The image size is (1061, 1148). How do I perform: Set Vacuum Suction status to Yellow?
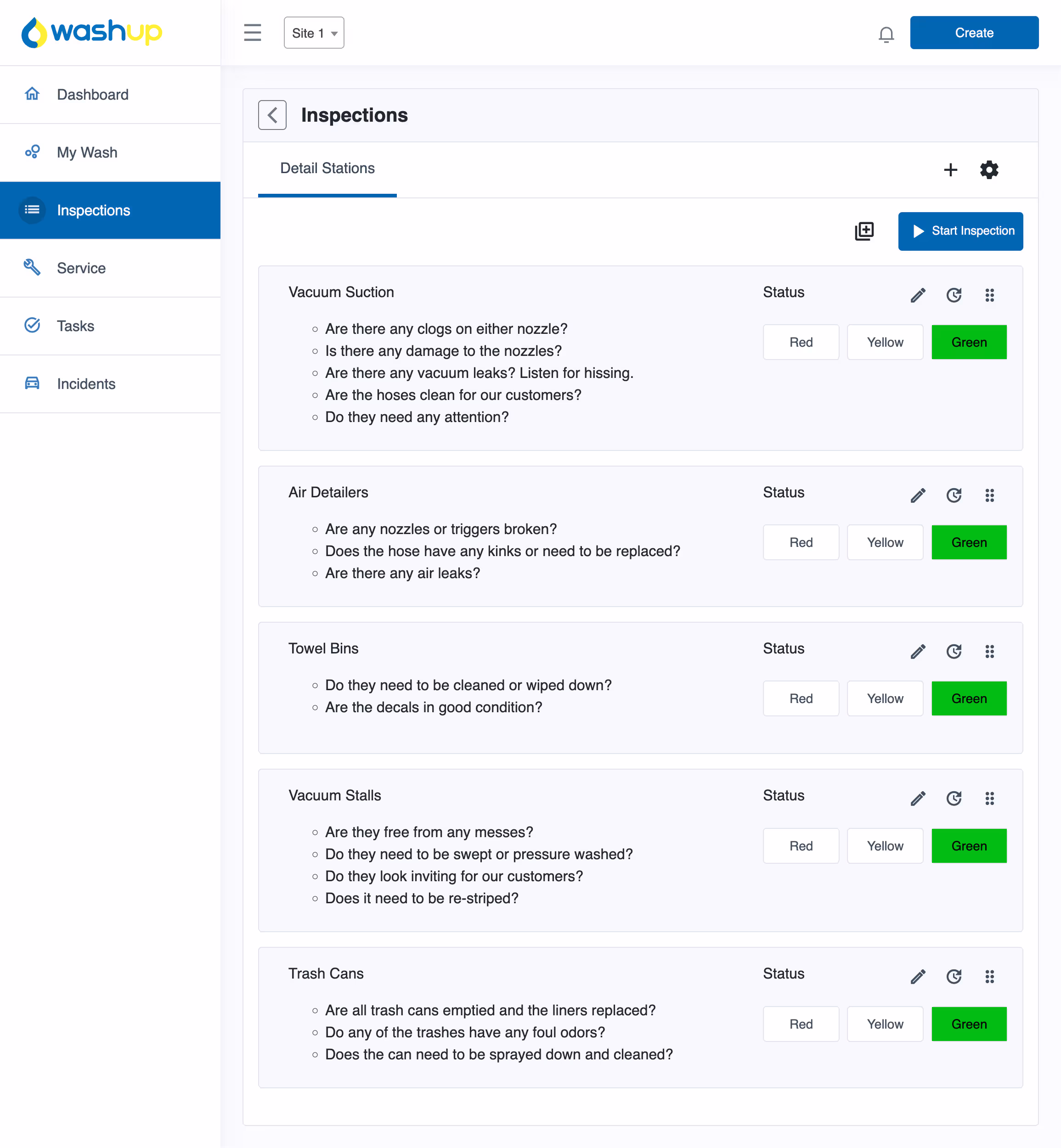point(885,342)
